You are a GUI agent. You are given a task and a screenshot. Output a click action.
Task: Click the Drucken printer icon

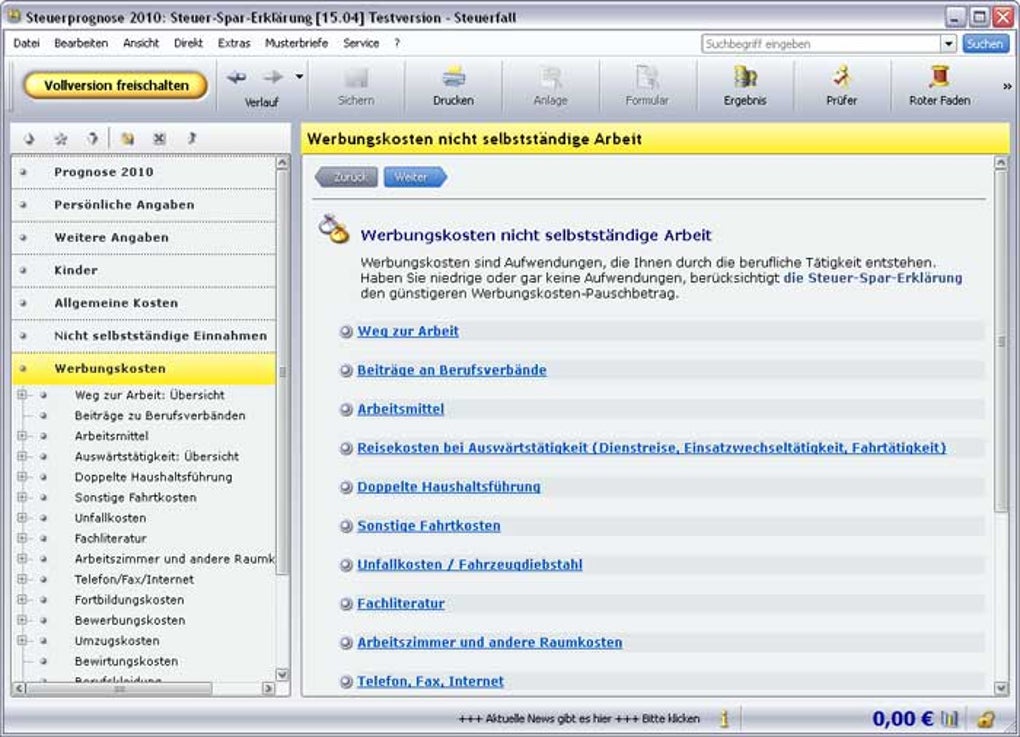point(453,78)
